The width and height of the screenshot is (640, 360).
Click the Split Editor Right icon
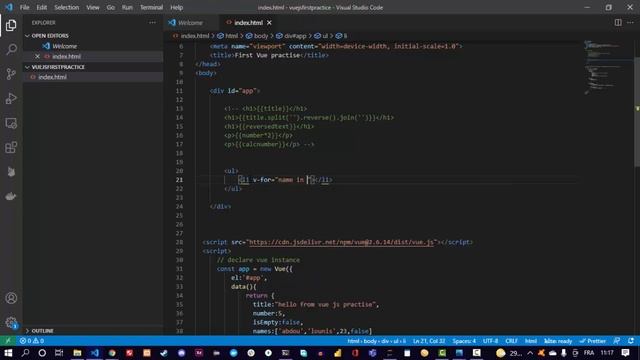tap(618, 22)
